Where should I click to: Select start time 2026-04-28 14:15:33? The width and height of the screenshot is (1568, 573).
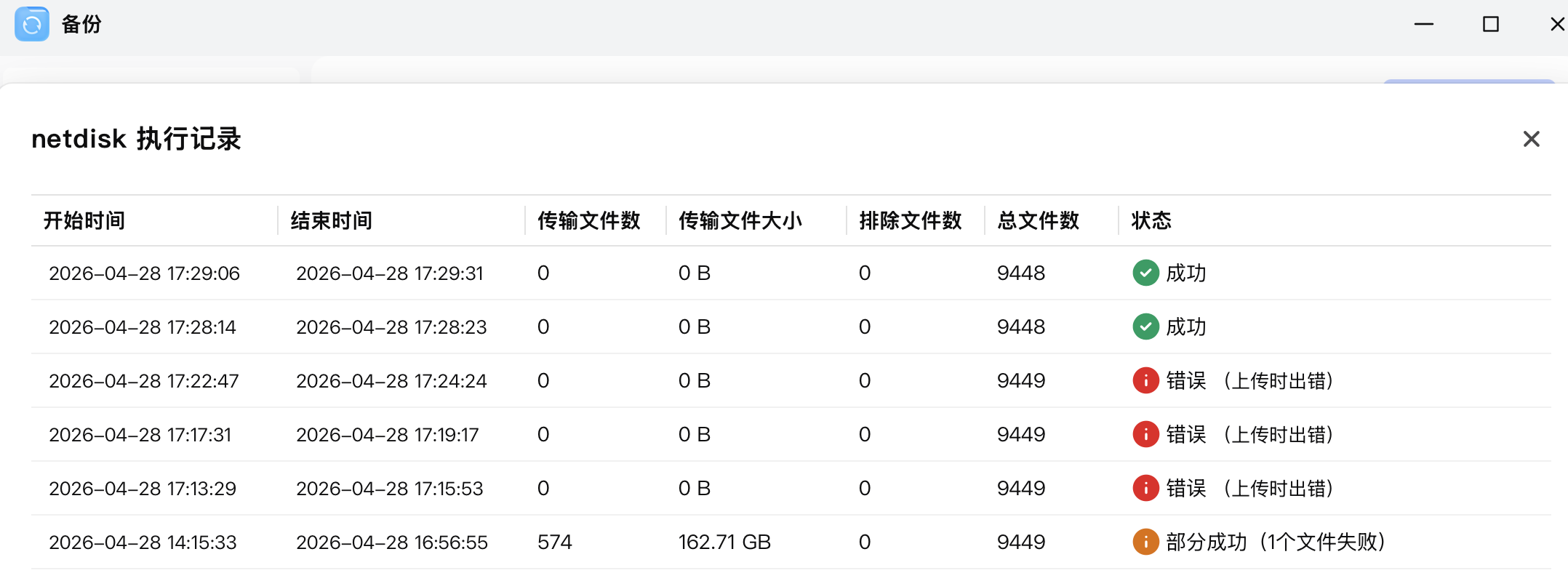pos(143,542)
